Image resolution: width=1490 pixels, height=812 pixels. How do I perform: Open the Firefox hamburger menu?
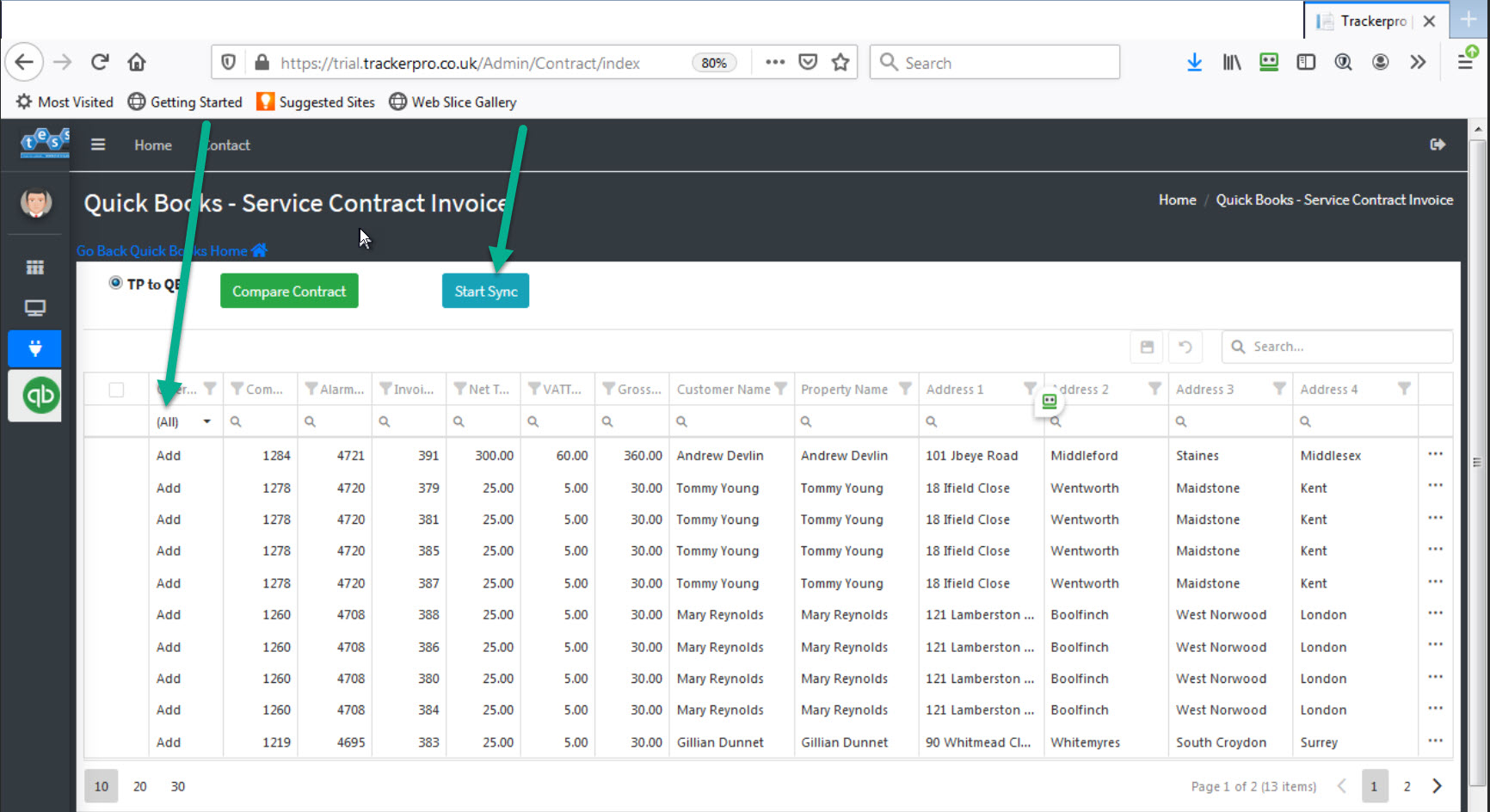(x=1465, y=62)
